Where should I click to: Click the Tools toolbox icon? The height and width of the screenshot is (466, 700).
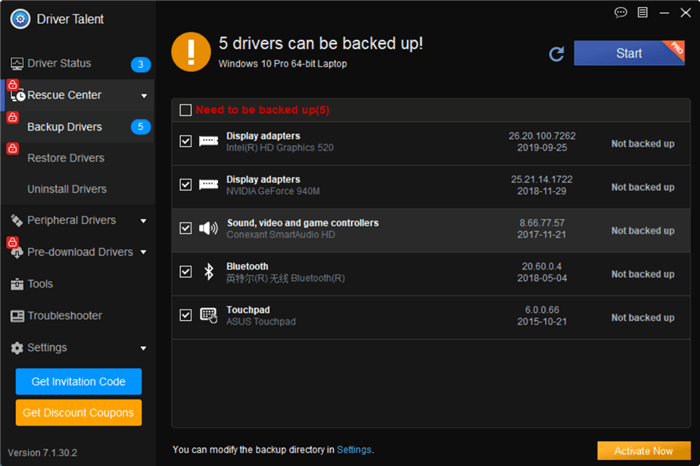(x=17, y=284)
